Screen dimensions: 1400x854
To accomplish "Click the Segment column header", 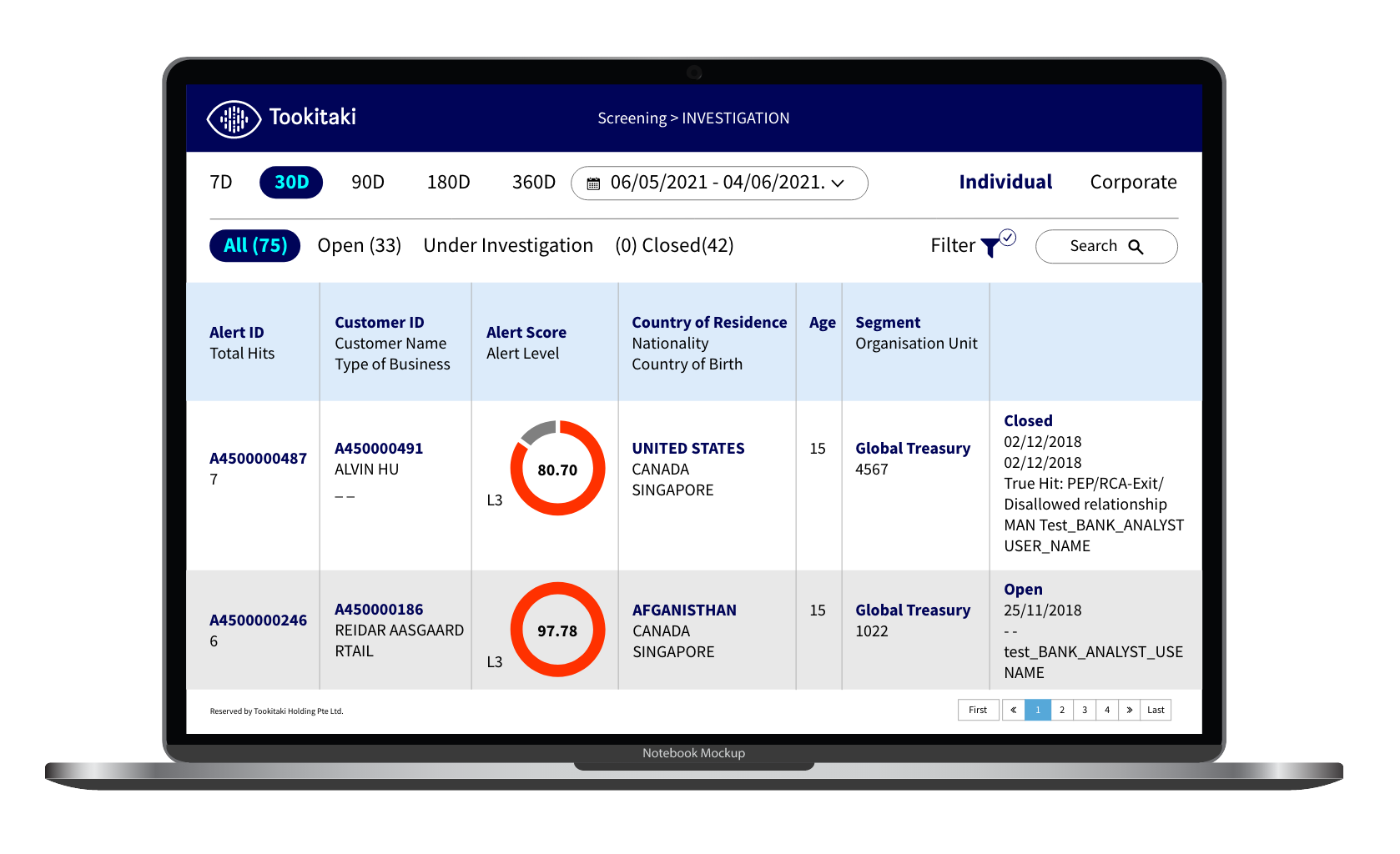I will click(x=888, y=324).
